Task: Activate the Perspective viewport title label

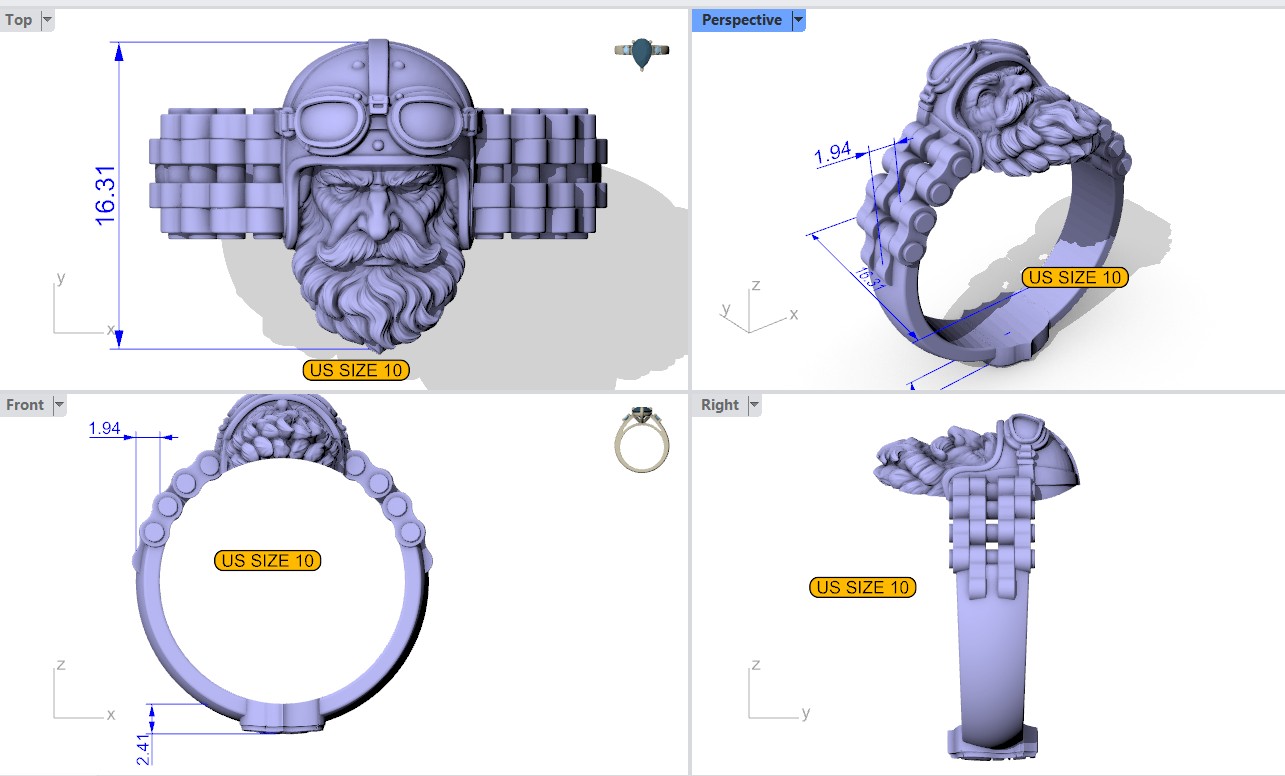Action: (x=742, y=20)
